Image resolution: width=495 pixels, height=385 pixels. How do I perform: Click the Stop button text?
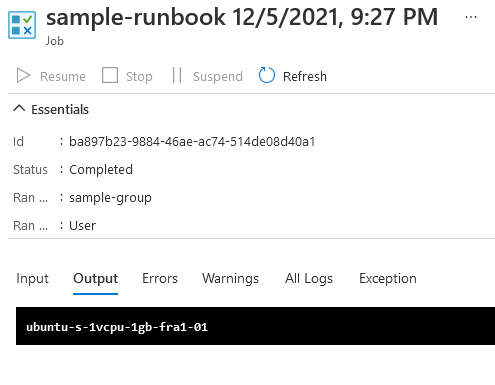point(139,77)
